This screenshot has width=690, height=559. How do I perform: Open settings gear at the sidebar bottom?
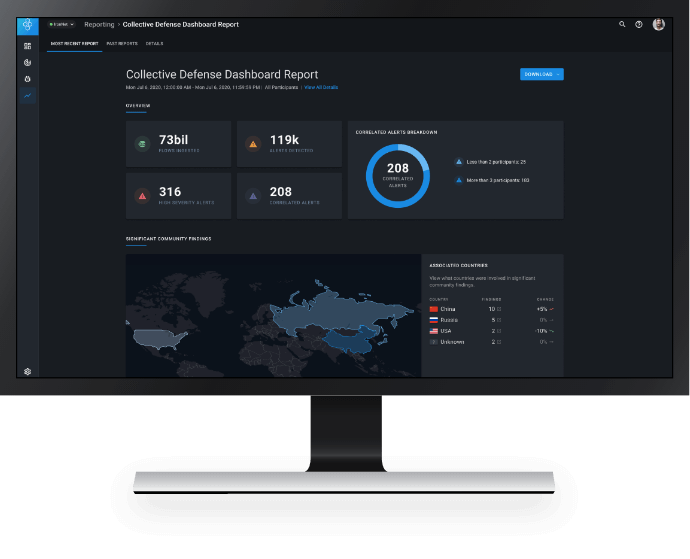27,371
